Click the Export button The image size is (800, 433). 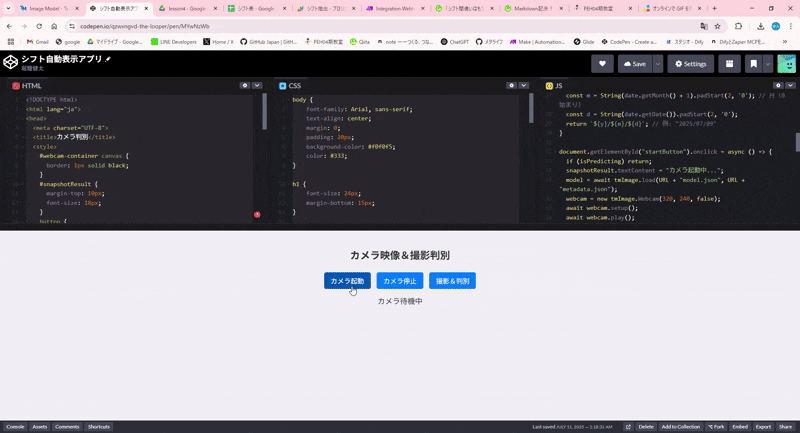pyautogui.click(x=763, y=427)
